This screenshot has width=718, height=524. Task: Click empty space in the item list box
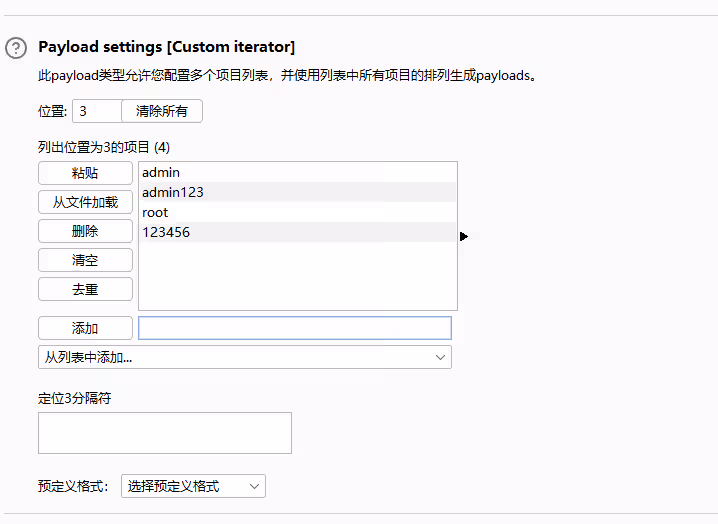coord(297,276)
